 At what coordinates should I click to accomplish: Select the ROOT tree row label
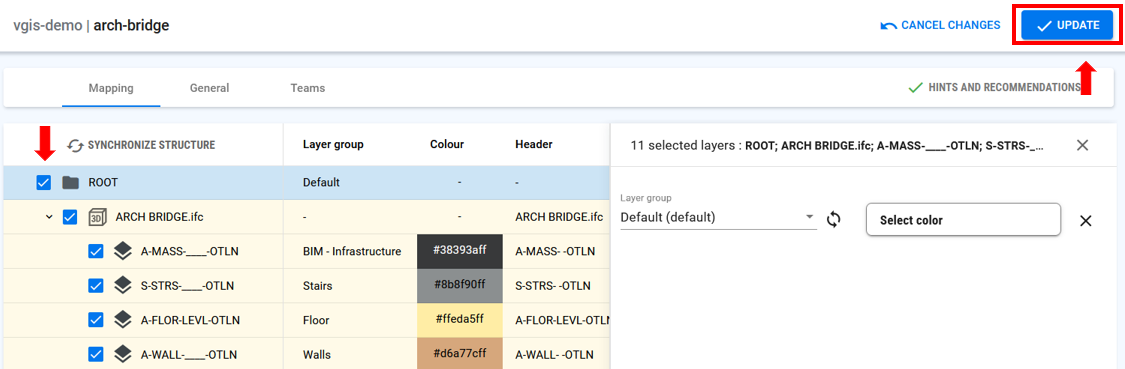(103, 182)
